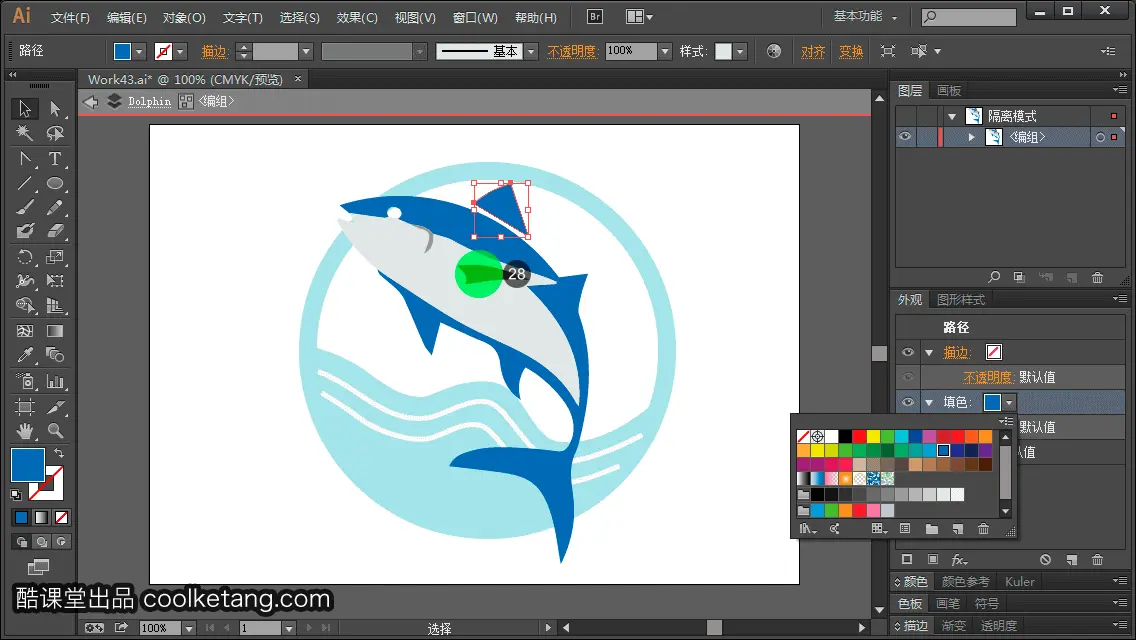Open swatch libraries menu icon
The height and width of the screenshot is (640, 1136).
point(806,529)
